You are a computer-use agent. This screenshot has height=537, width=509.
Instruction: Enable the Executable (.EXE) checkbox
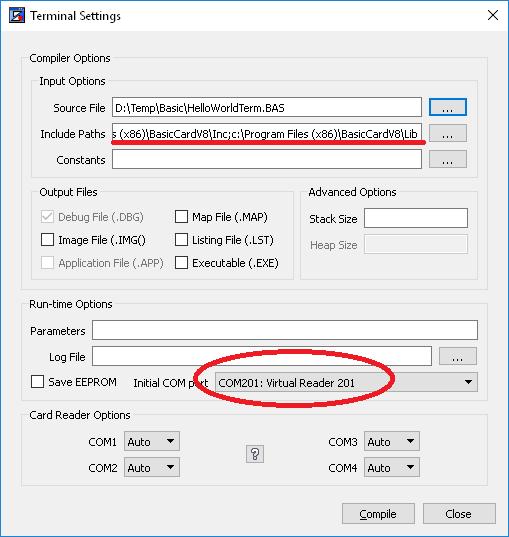(x=181, y=263)
